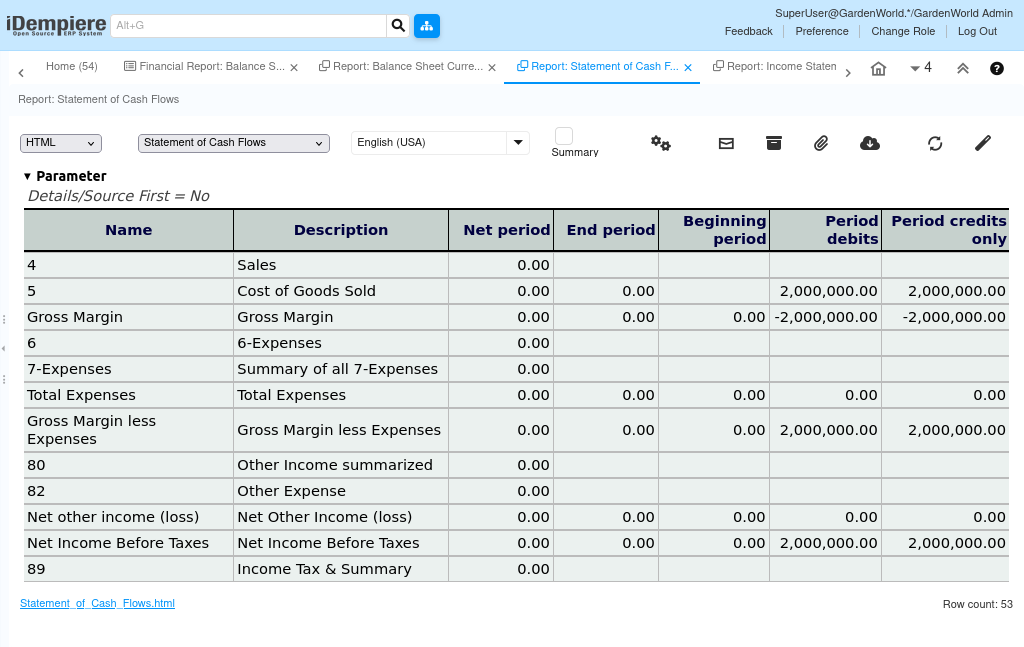Screen dimensions: 1024x647
Task: Select Cost of Goods Sold cell
Action: pyautogui.click(x=341, y=291)
